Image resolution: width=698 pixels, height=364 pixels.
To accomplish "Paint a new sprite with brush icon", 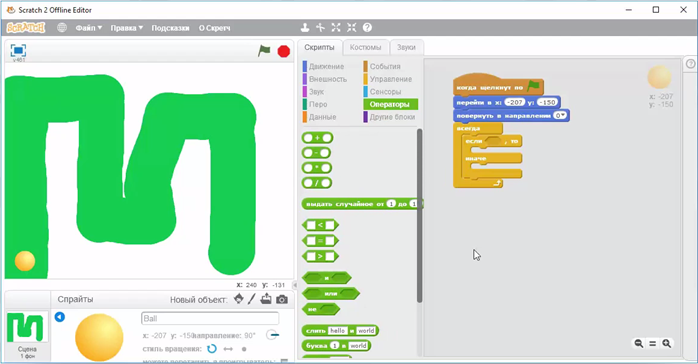I will coord(252,299).
